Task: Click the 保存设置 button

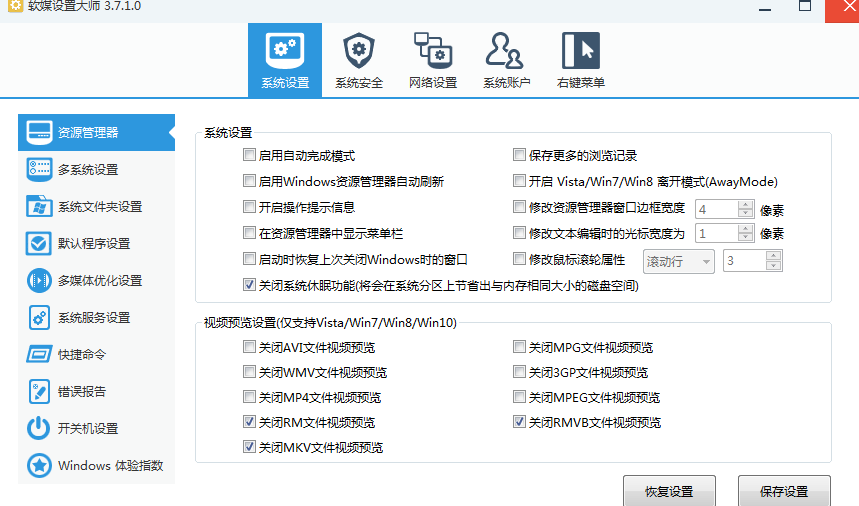Action: (784, 492)
